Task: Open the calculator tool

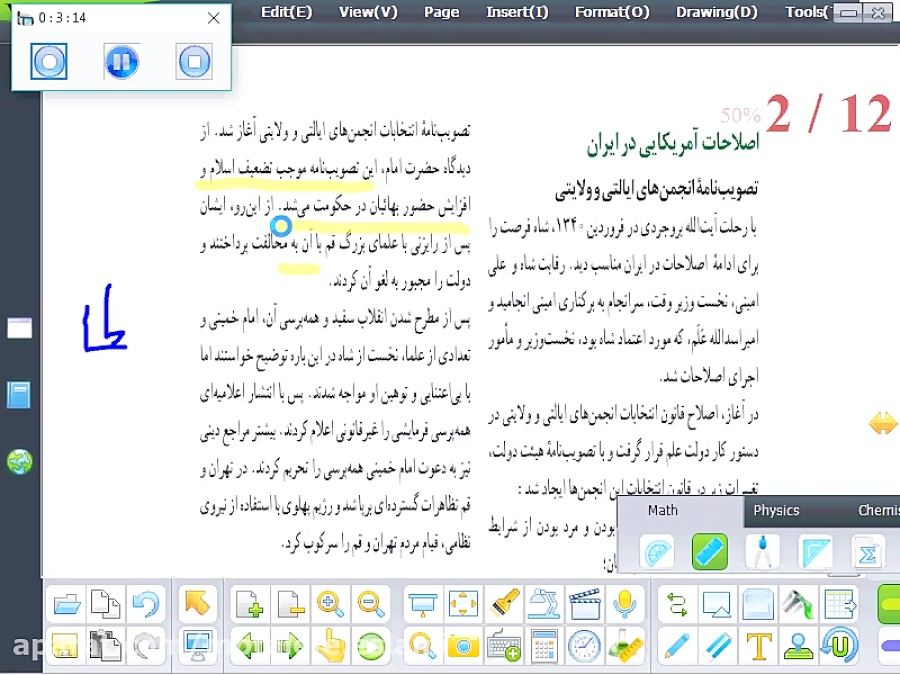Action: [x=542, y=647]
